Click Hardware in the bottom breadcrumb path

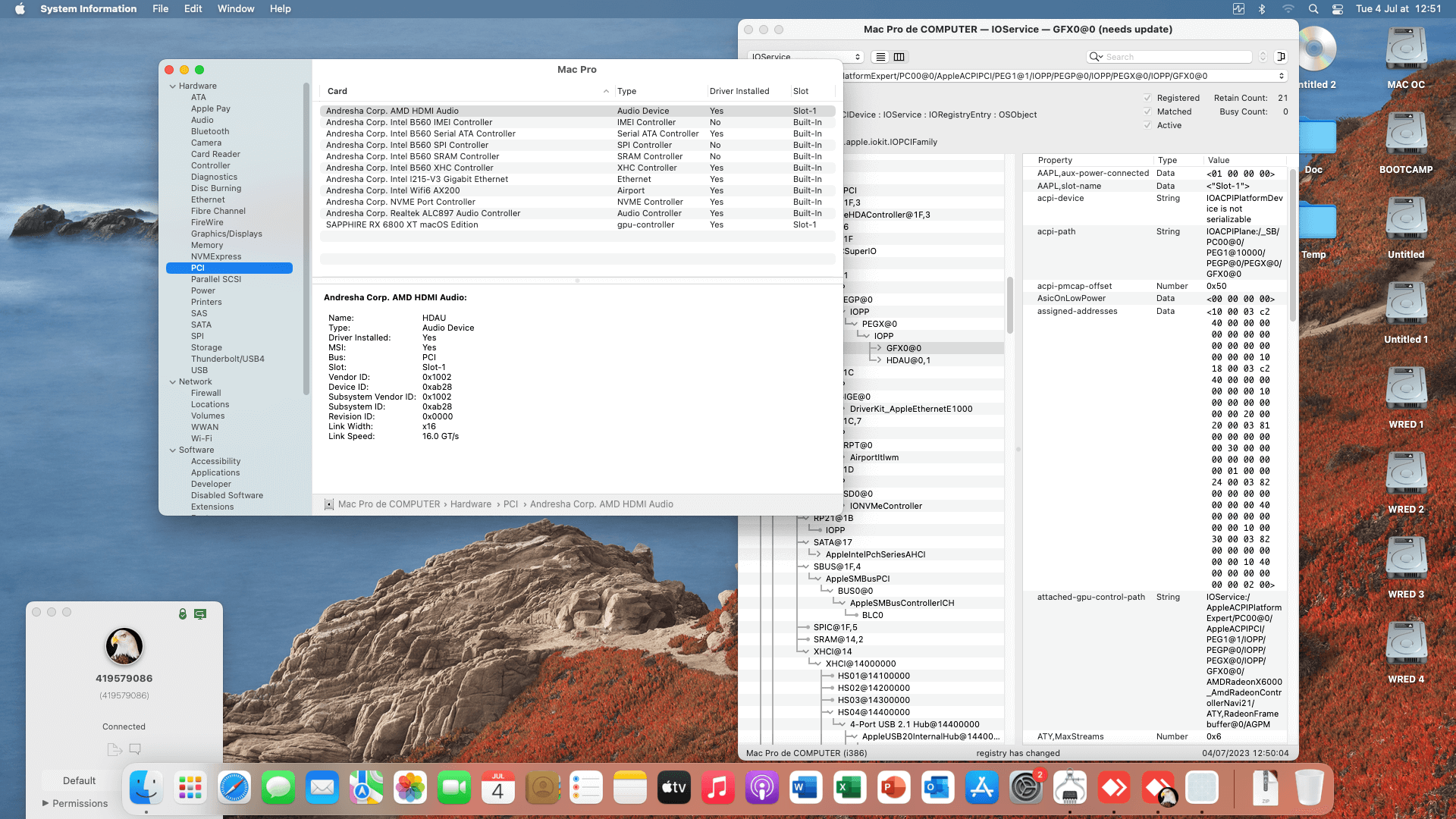pyautogui.click(x=470, y=504)
